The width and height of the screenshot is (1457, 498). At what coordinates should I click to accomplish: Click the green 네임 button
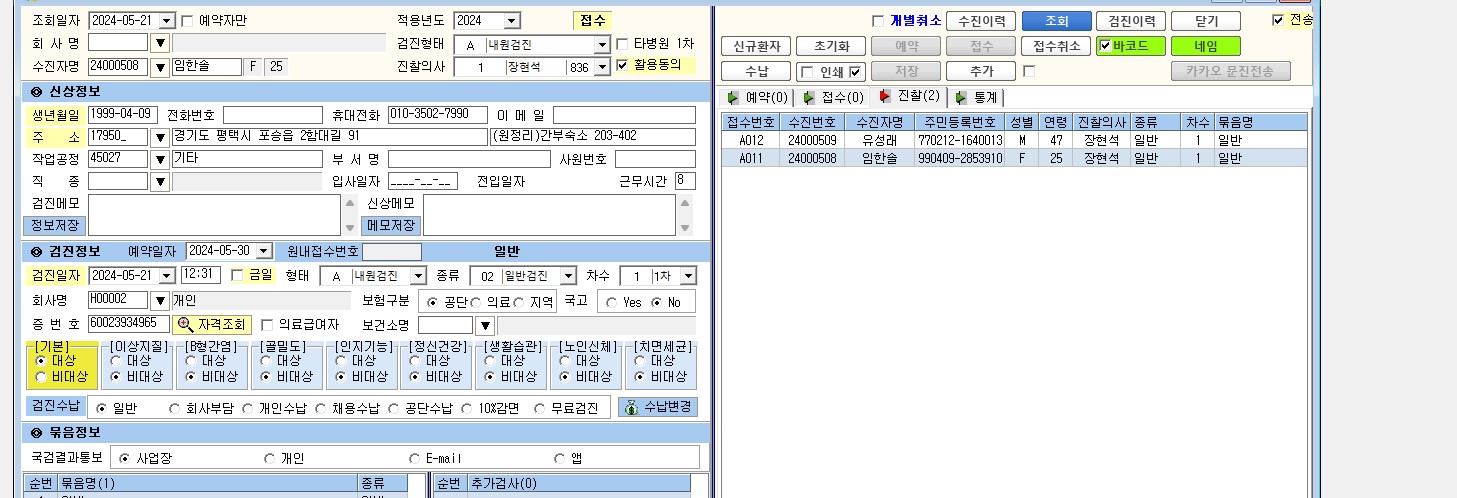pos(1206,46)
